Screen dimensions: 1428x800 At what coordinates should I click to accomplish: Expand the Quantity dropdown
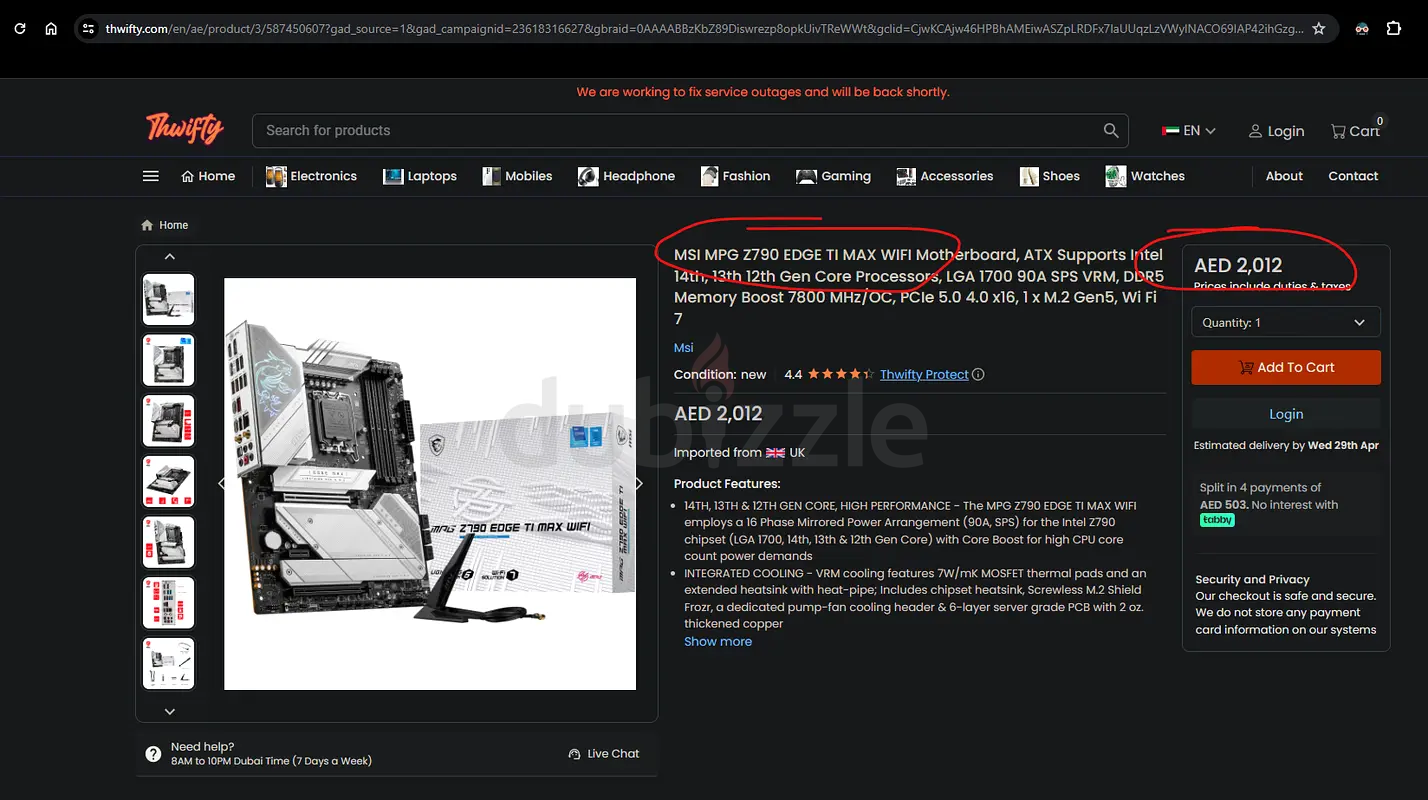click(x=1285, y=322)
